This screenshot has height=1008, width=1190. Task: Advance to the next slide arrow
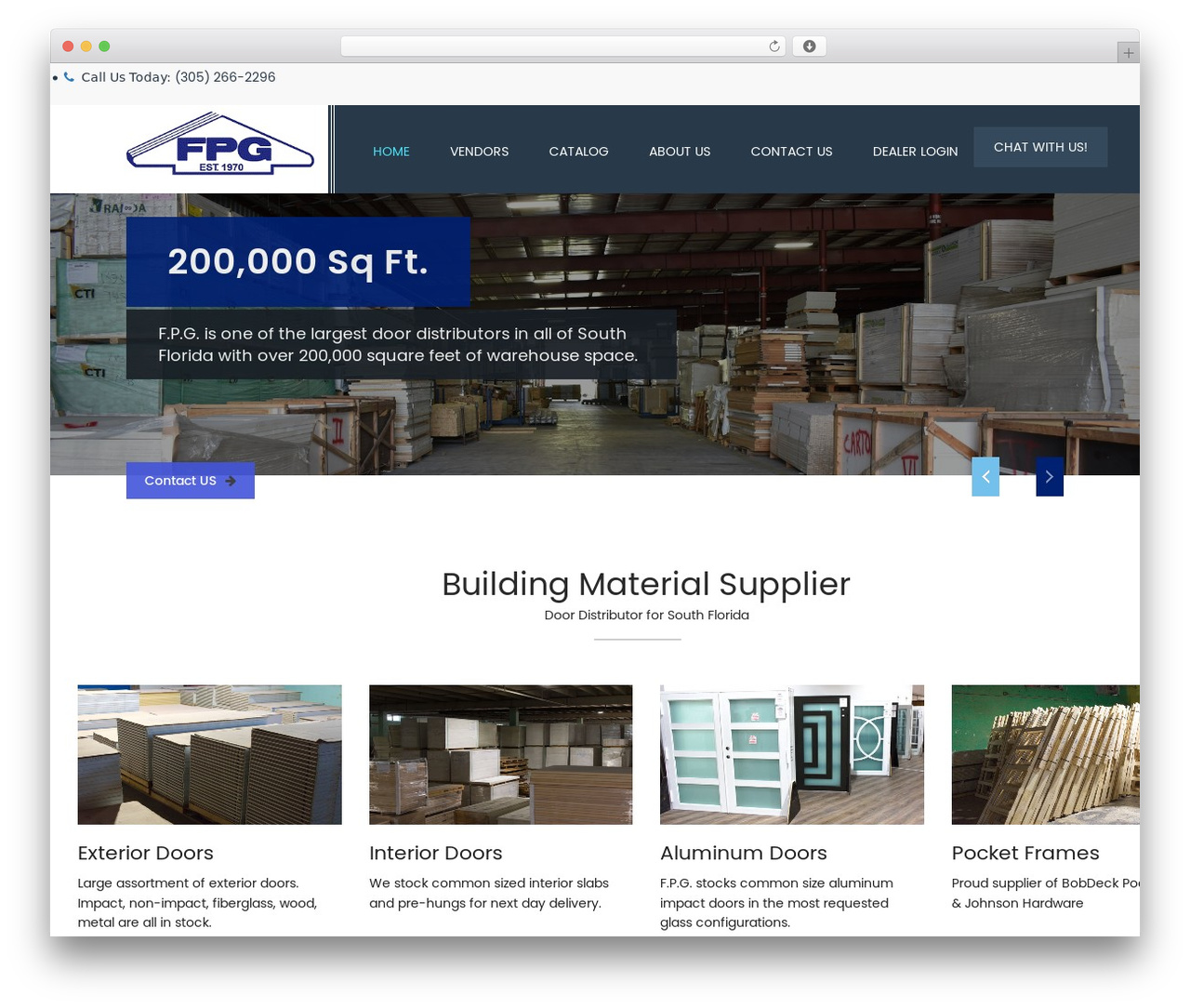pyautogui.click(x=1050, y=477)
